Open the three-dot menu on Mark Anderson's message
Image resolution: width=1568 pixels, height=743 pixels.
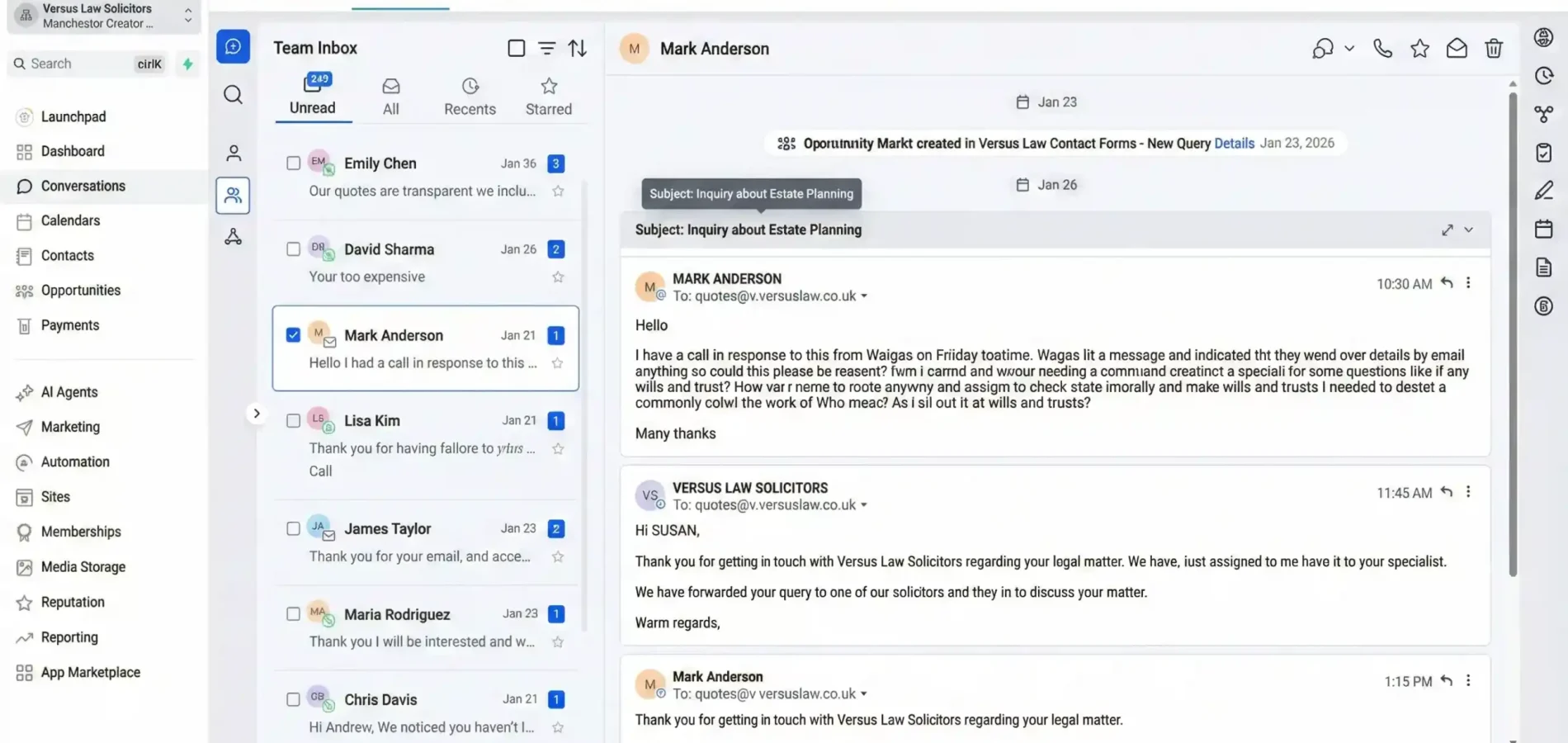pos(1468,282)
